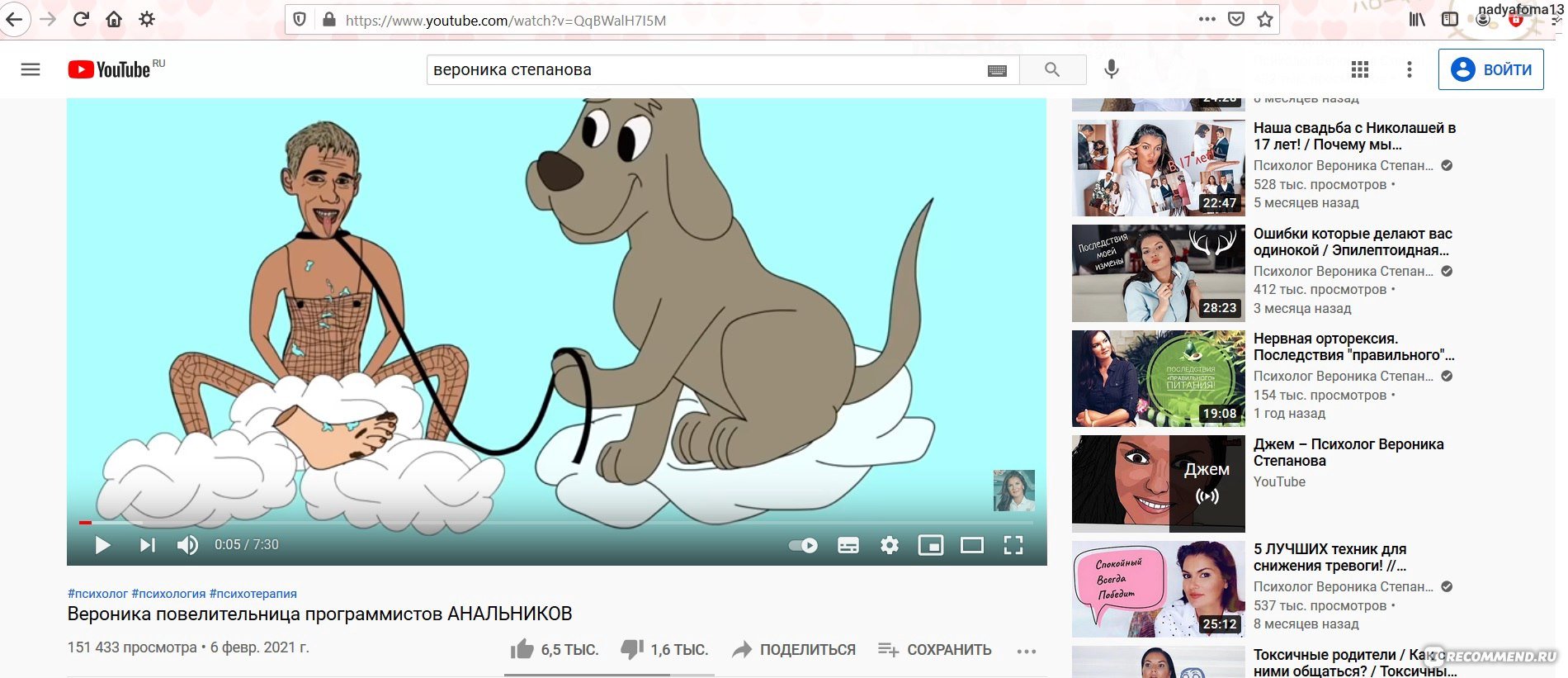Open the Нервная орторексия video title
This screenshot has width=1568, height=678.
click(x=1354, y=347)
